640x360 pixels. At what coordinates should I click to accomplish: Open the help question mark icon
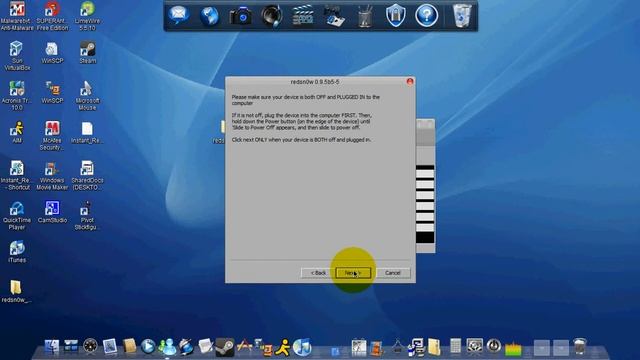click(427, 16)
